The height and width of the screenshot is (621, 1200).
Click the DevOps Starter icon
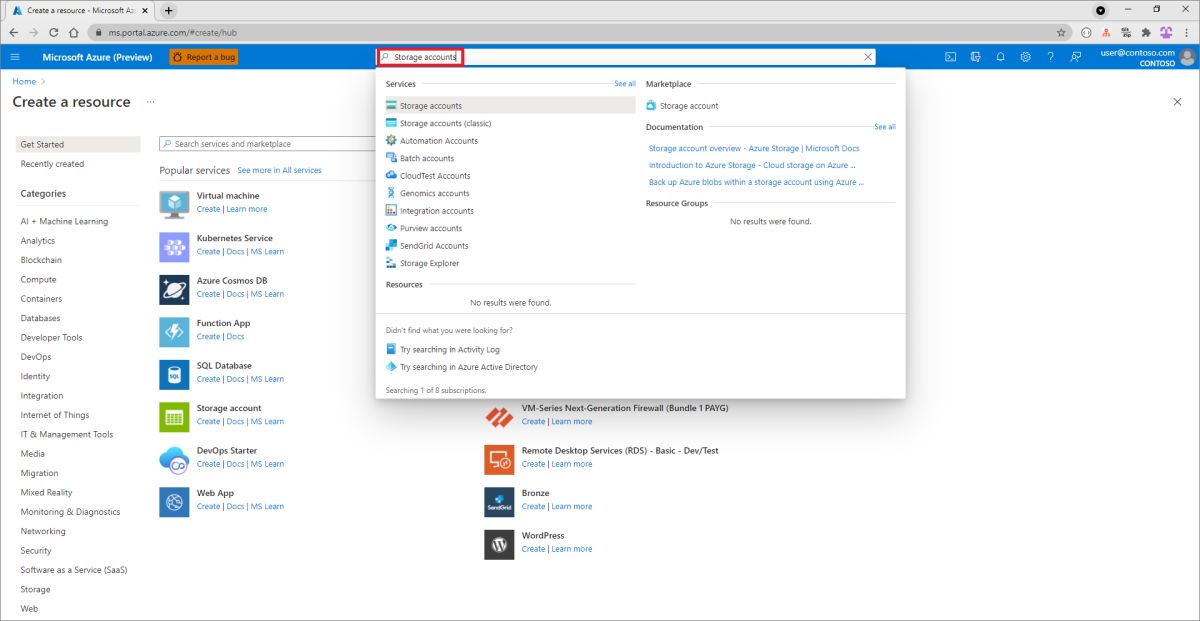174,459
